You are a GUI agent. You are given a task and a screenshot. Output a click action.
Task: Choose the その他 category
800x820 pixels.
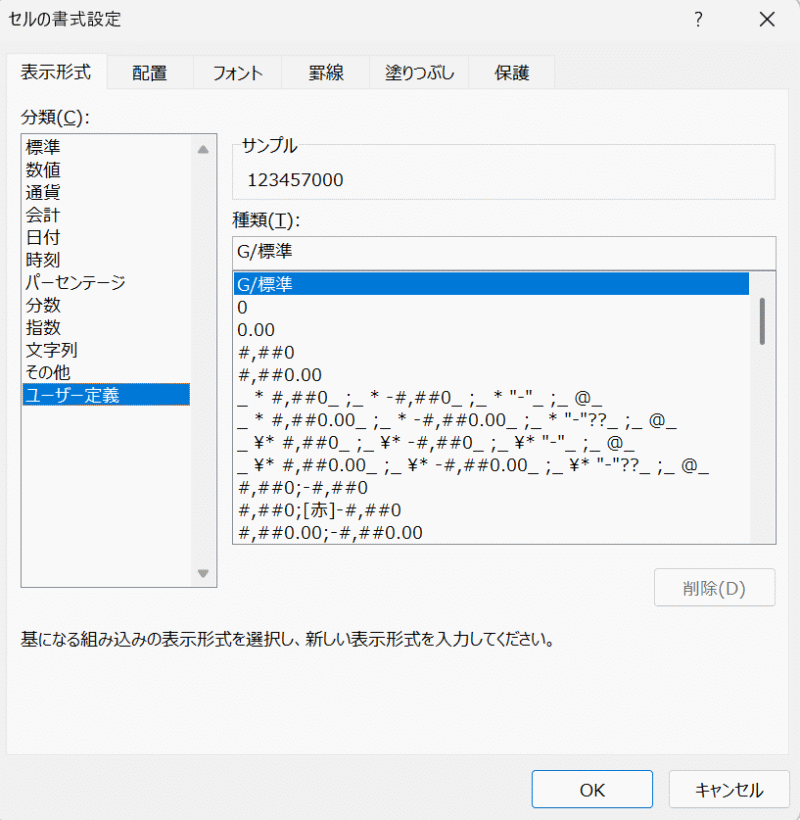[106, 372]
